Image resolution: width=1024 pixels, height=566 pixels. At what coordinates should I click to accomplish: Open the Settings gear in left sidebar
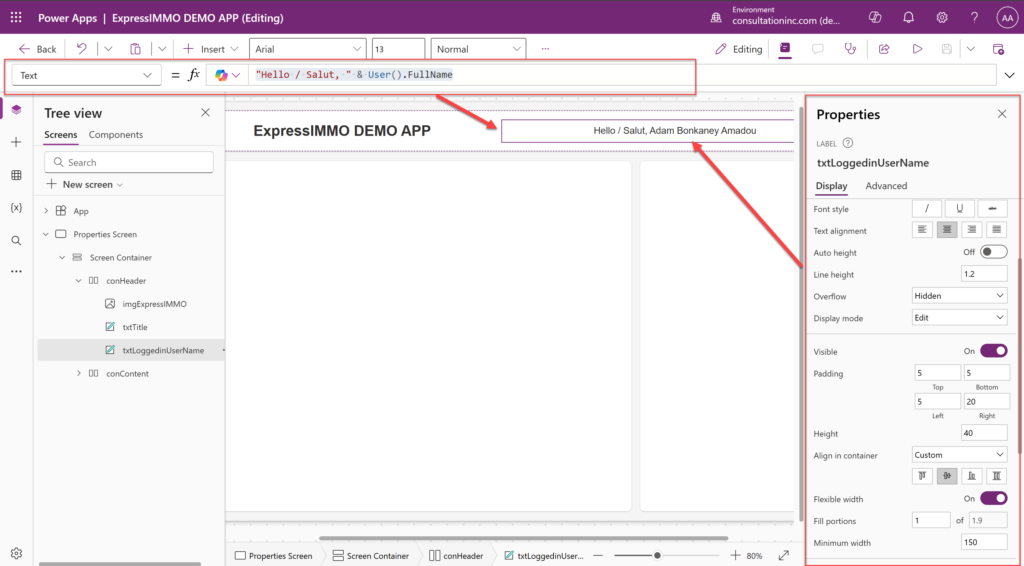[x=16, y=553]
